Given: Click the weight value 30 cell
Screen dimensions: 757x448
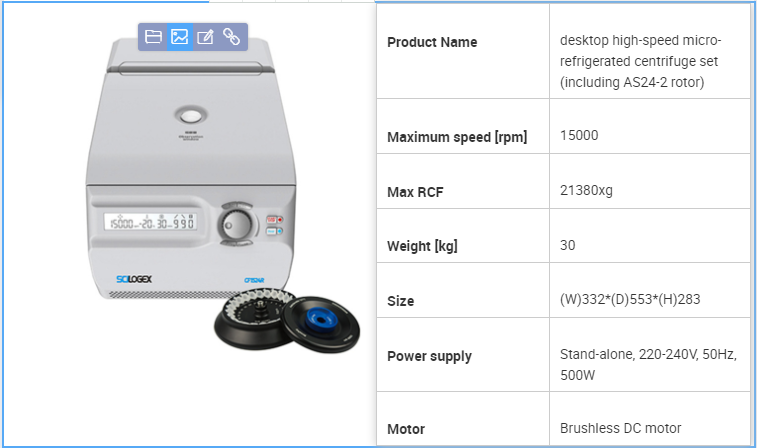Looking at the screenshot, I should tap(650, 236).
